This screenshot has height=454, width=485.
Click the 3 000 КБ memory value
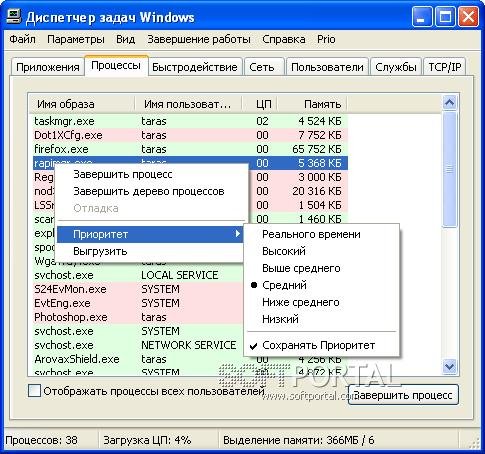coord(320,177)
